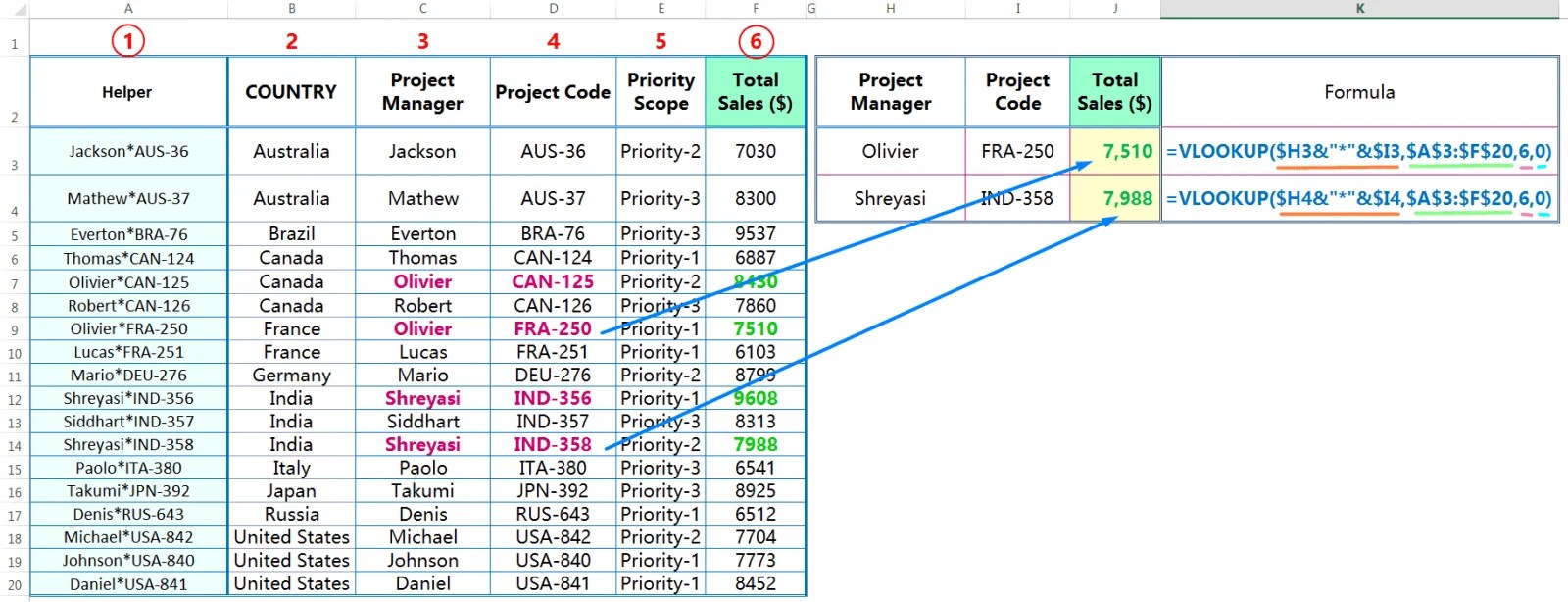Viewport: 1568px width, 602px height.
Task: Select column J header
Action: click(1115, 8)
